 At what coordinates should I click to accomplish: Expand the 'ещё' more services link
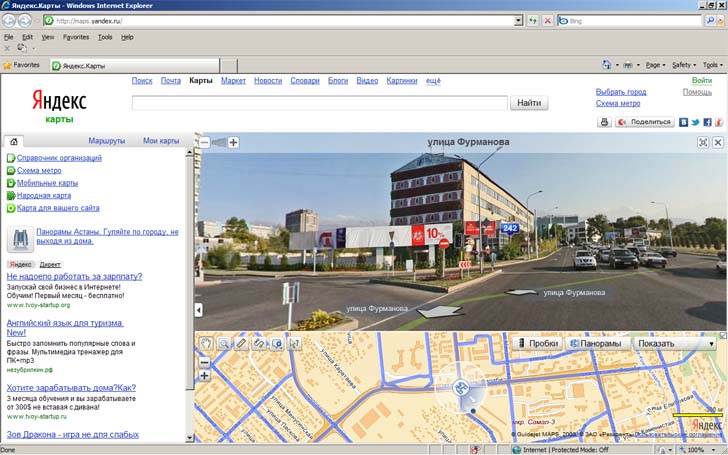(433, 81)
